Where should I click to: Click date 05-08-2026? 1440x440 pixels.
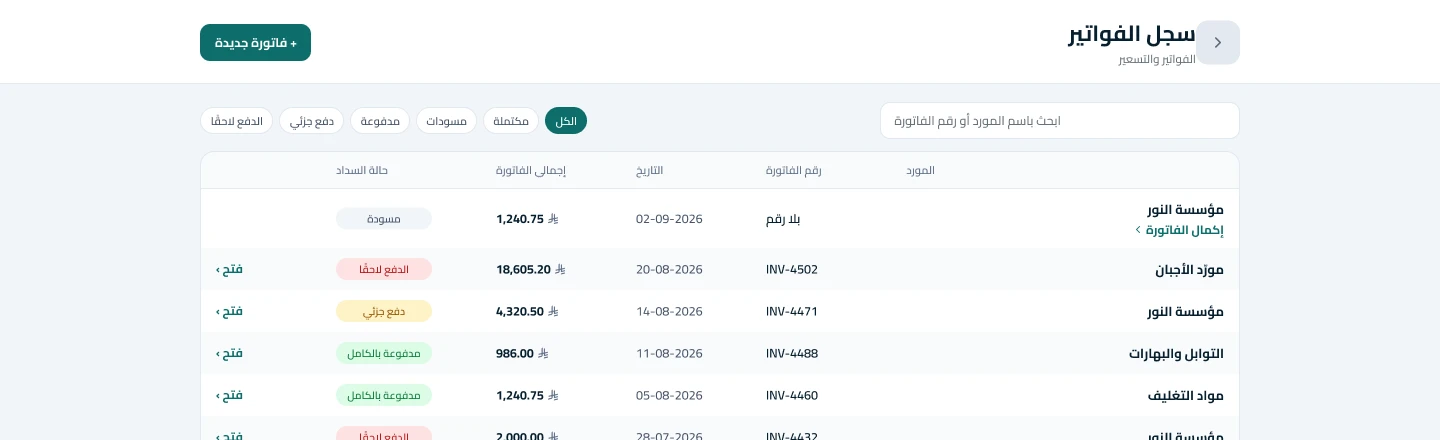click(x=669, y=395)
